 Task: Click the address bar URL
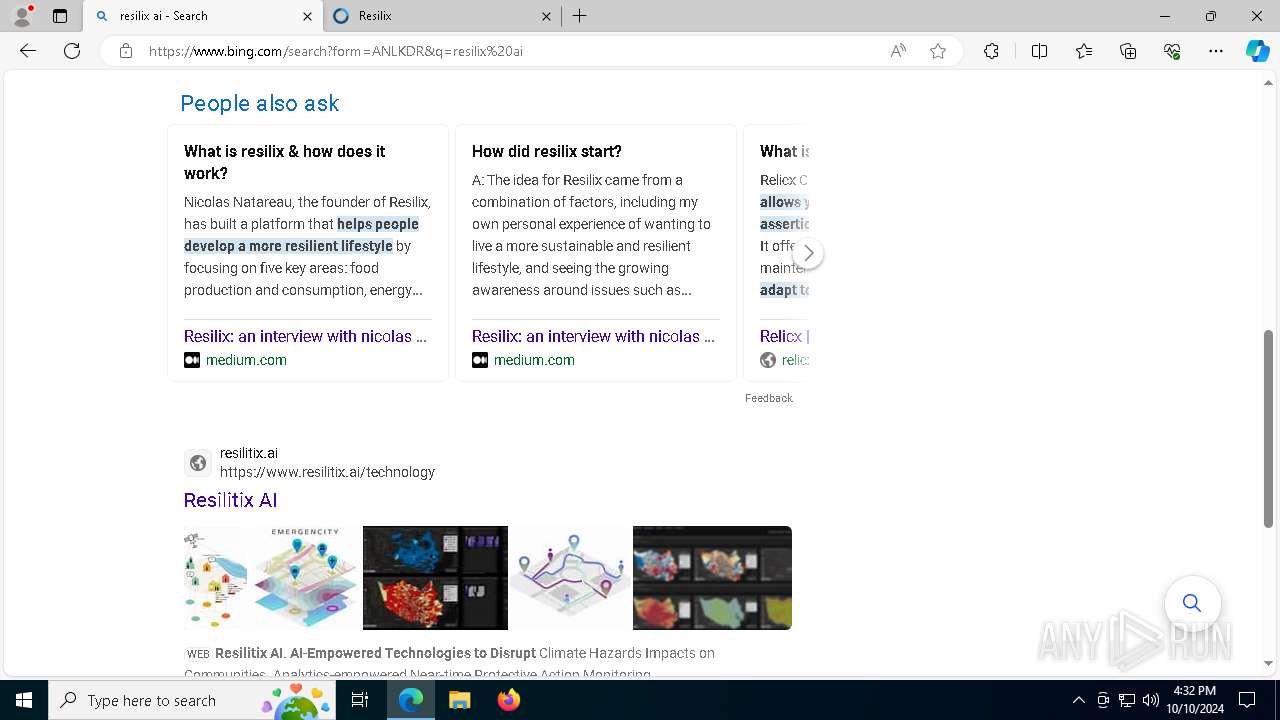point(336,51)
